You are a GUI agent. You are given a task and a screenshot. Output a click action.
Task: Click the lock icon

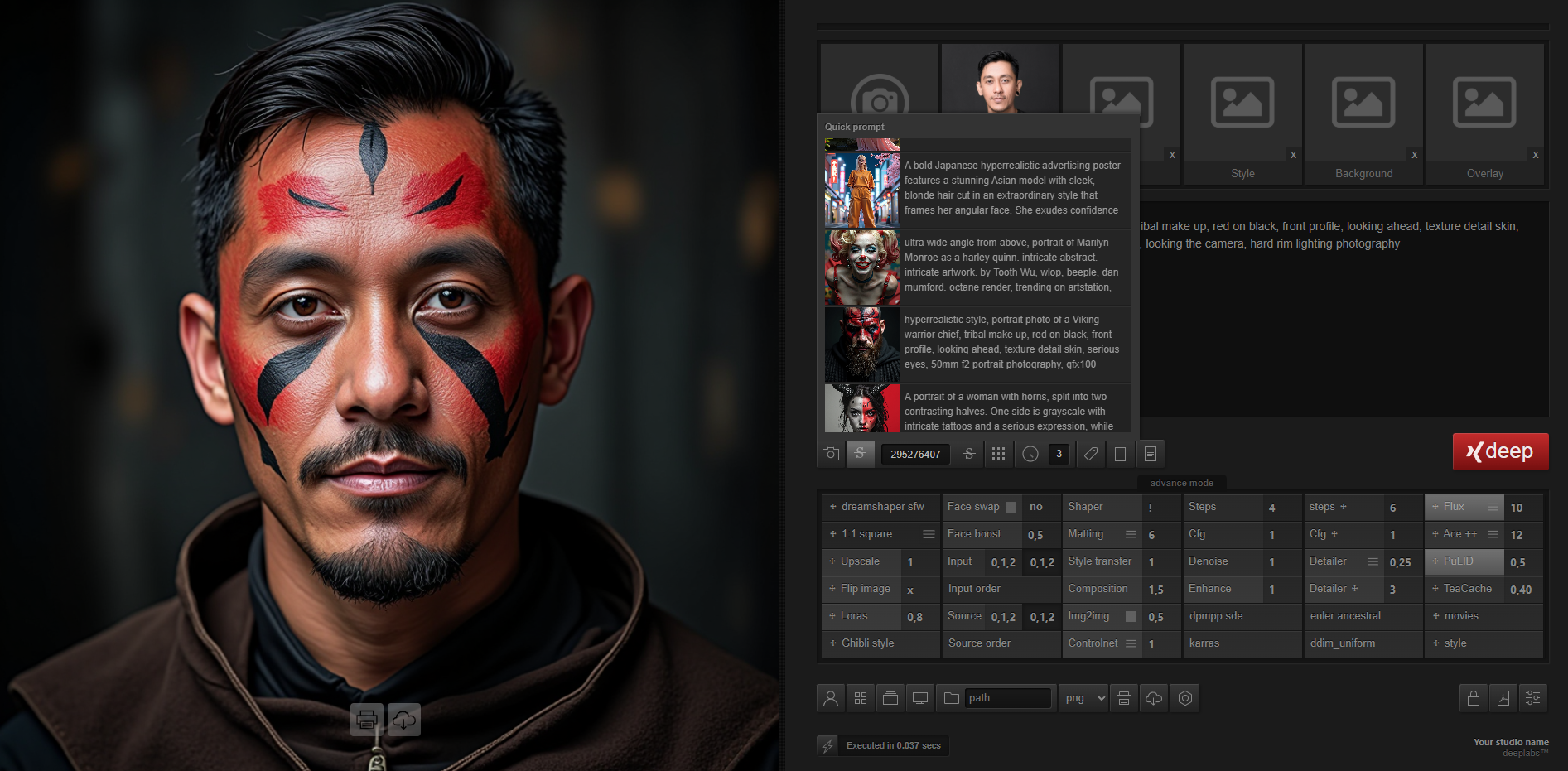click(1474, 698)
